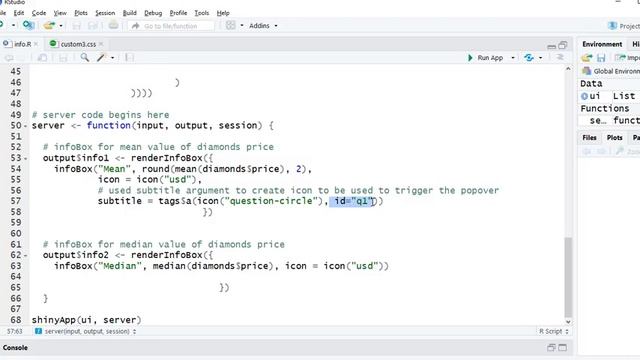Click the show in new window icon
640x360 pixels.
pos(42,58)
